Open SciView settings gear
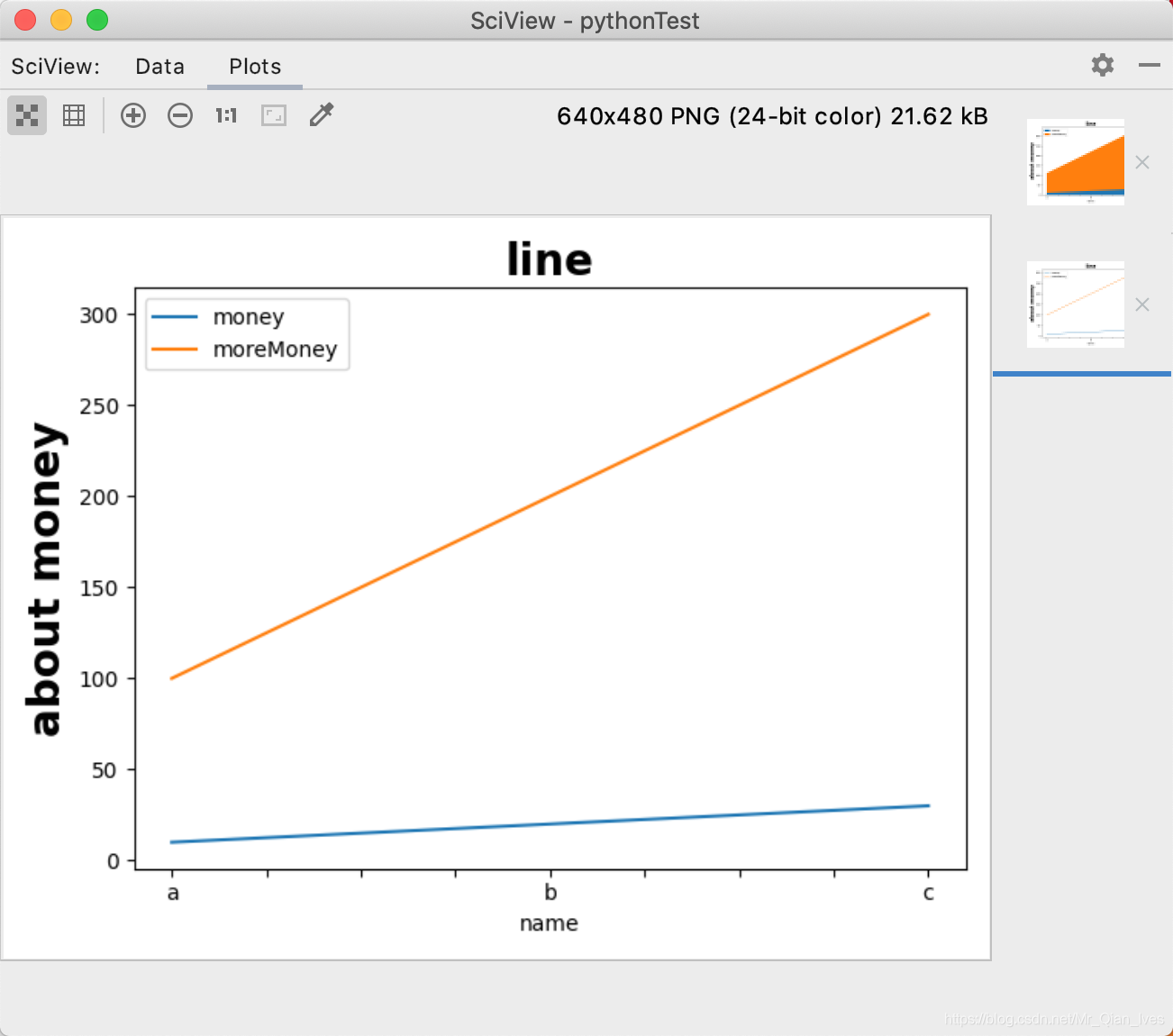This screenshot has width=1173, height=1036. click(1103, 65)
